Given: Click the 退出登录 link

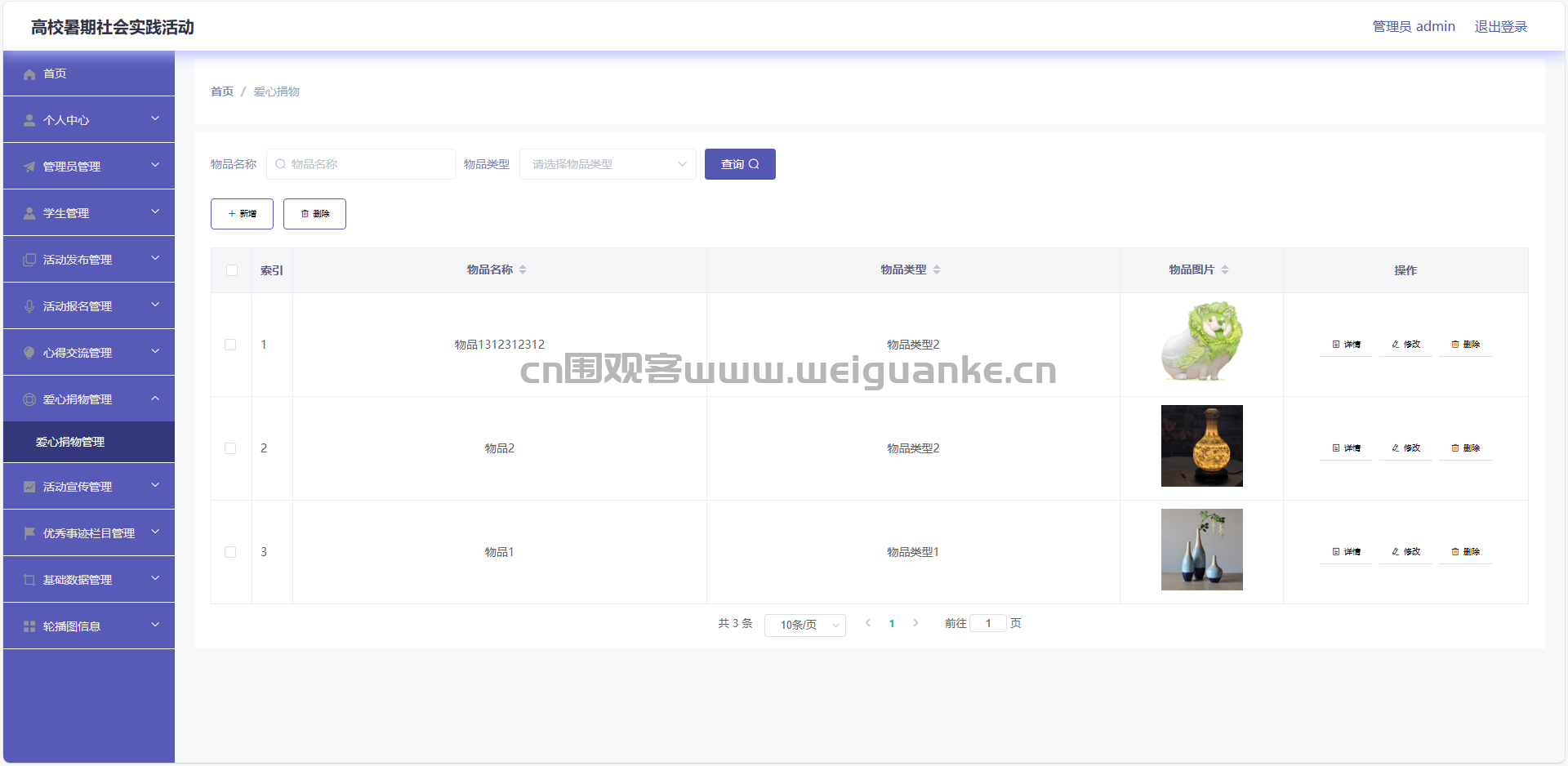Looking at the screenshot, I should pos(1500,27).
